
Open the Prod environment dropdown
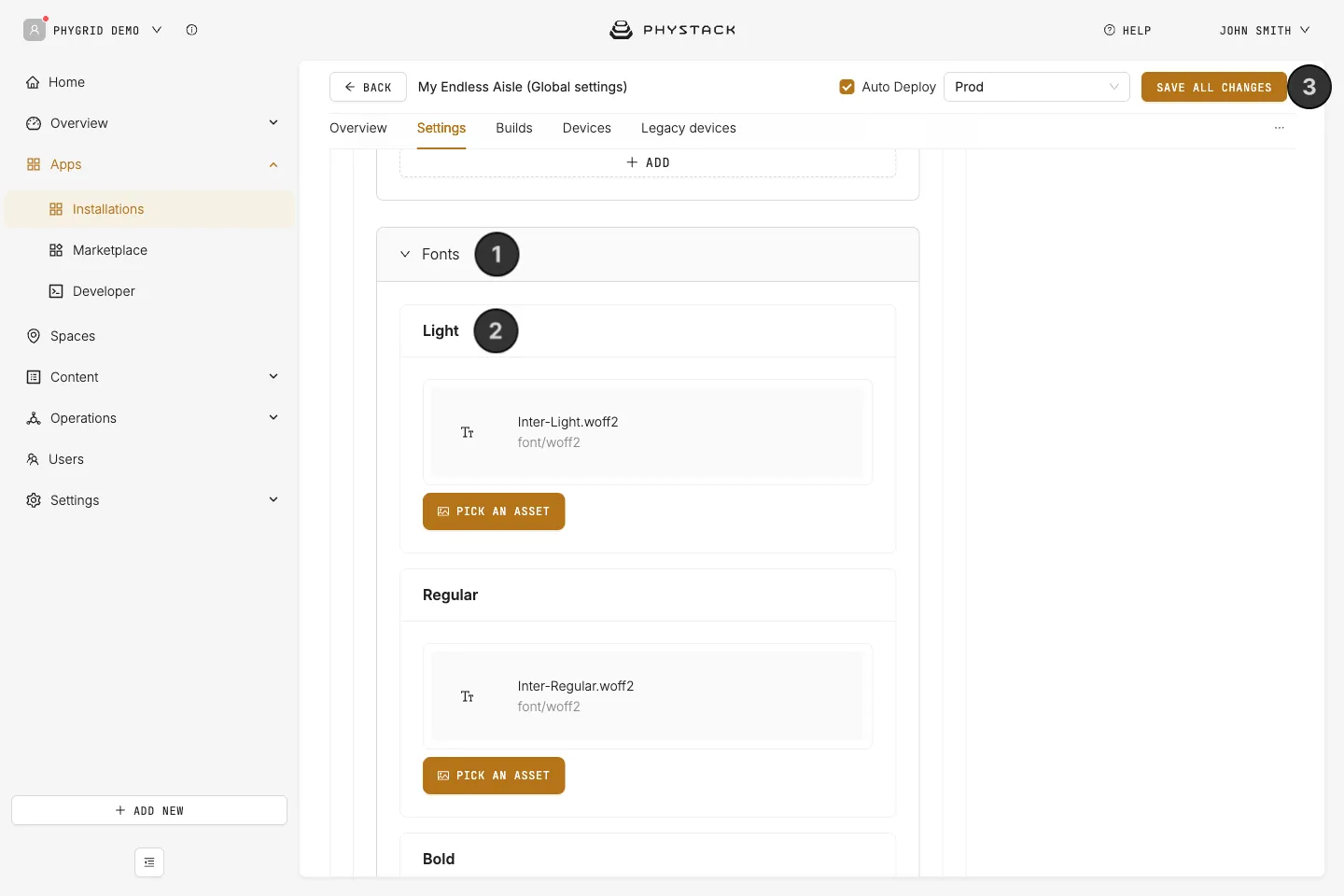click(x=1037, y=87)
